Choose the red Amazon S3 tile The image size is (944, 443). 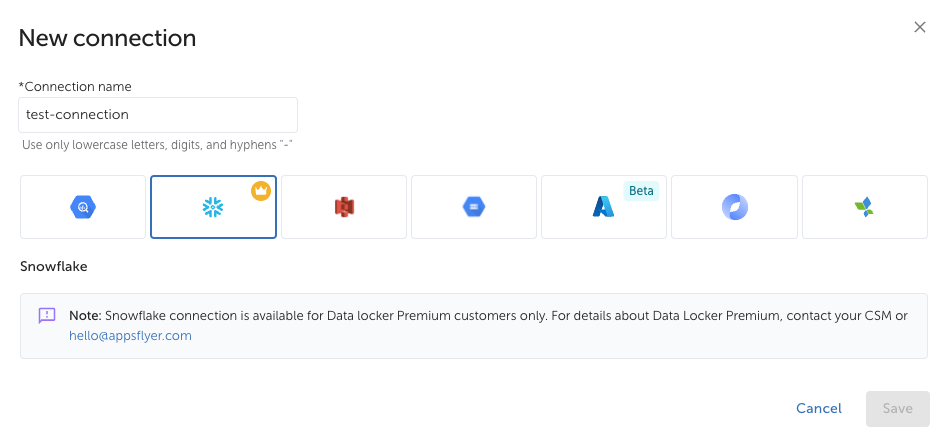click(344, 207)
